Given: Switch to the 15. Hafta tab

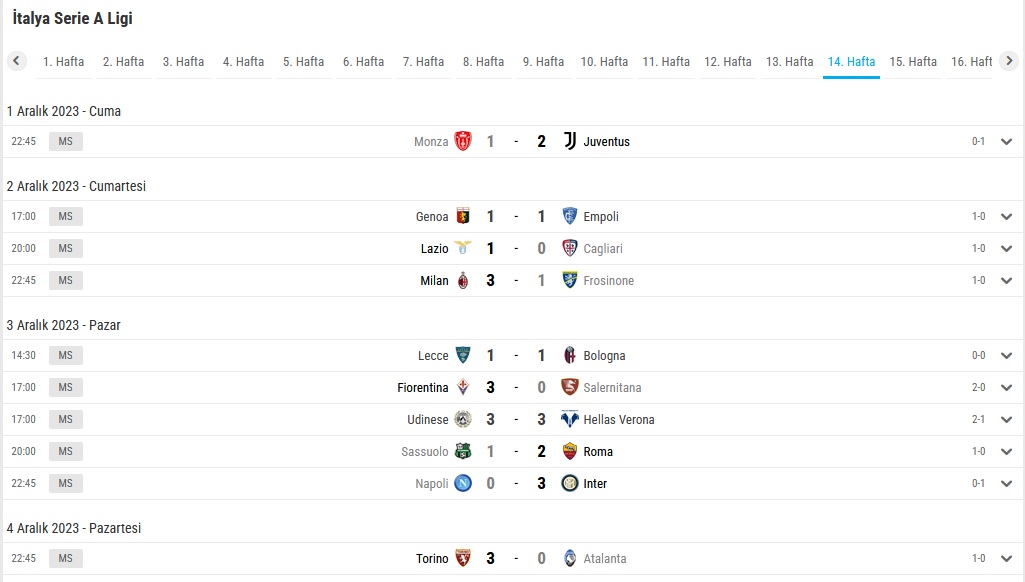Looking at the screenshot, I should (913, 61).
